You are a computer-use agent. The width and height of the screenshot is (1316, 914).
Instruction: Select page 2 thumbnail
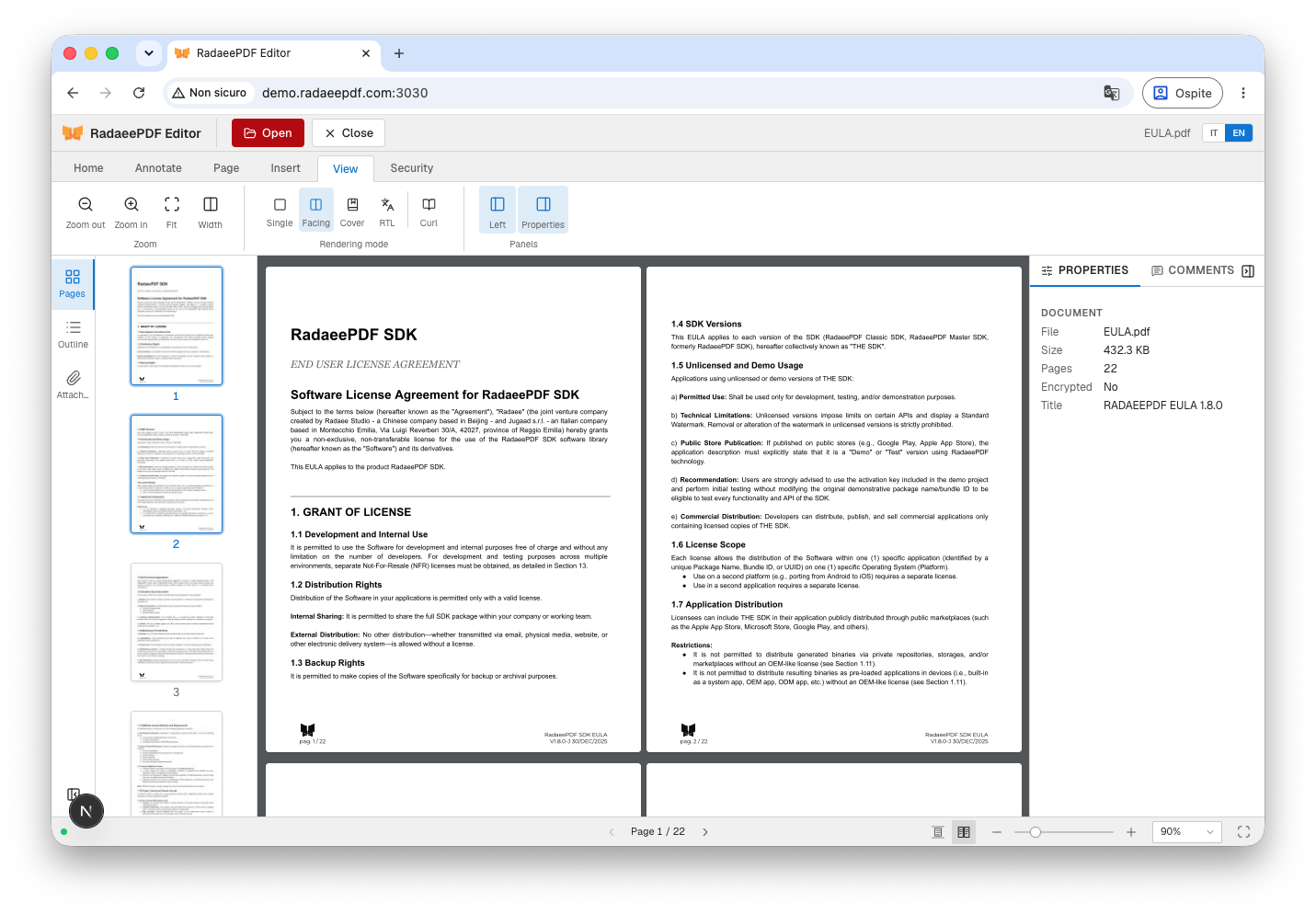pos(177,474)
